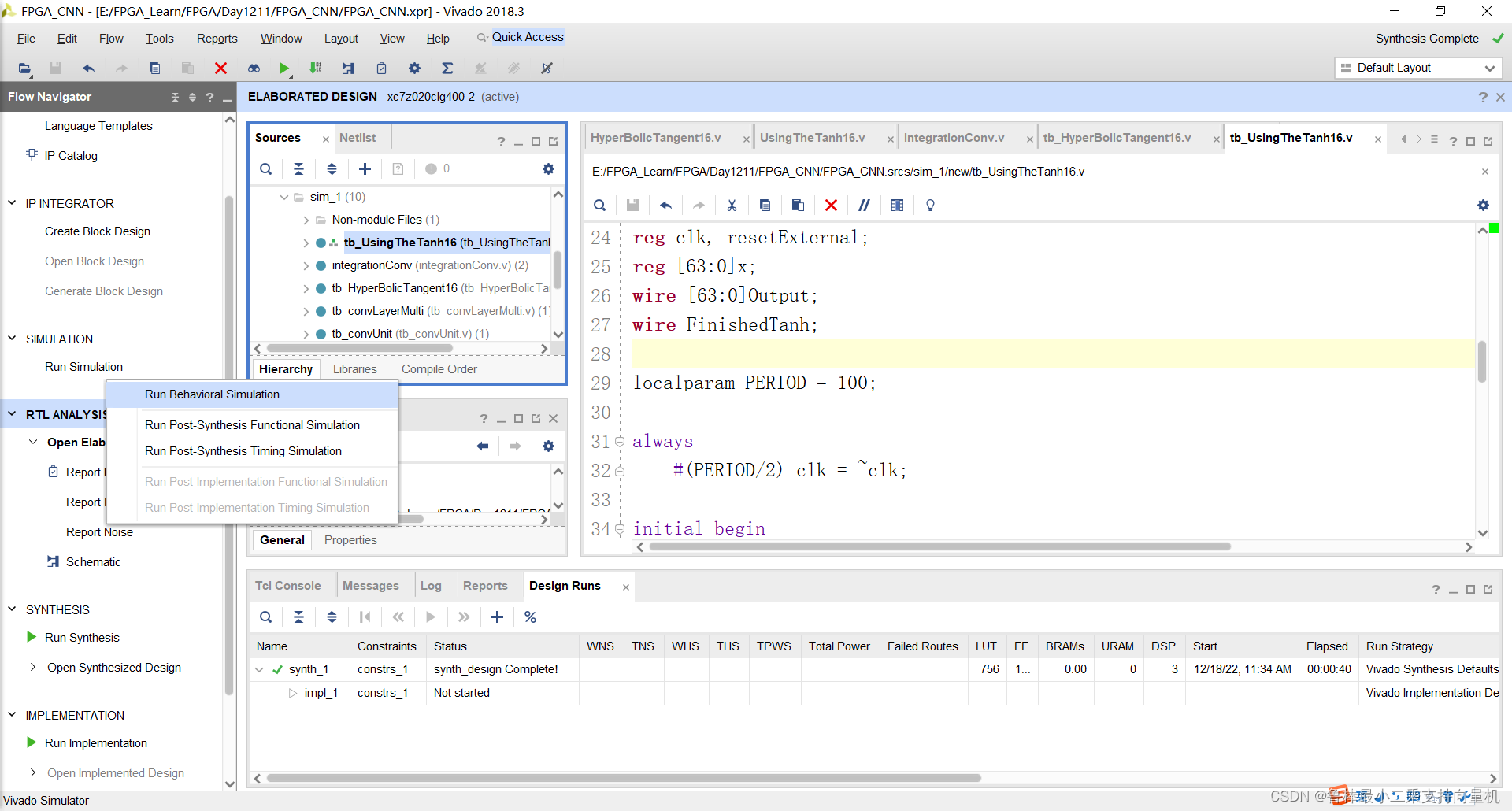Click the Sources panel search icon
This screenshot has width=1512, height=811.
tap(266, 168)
